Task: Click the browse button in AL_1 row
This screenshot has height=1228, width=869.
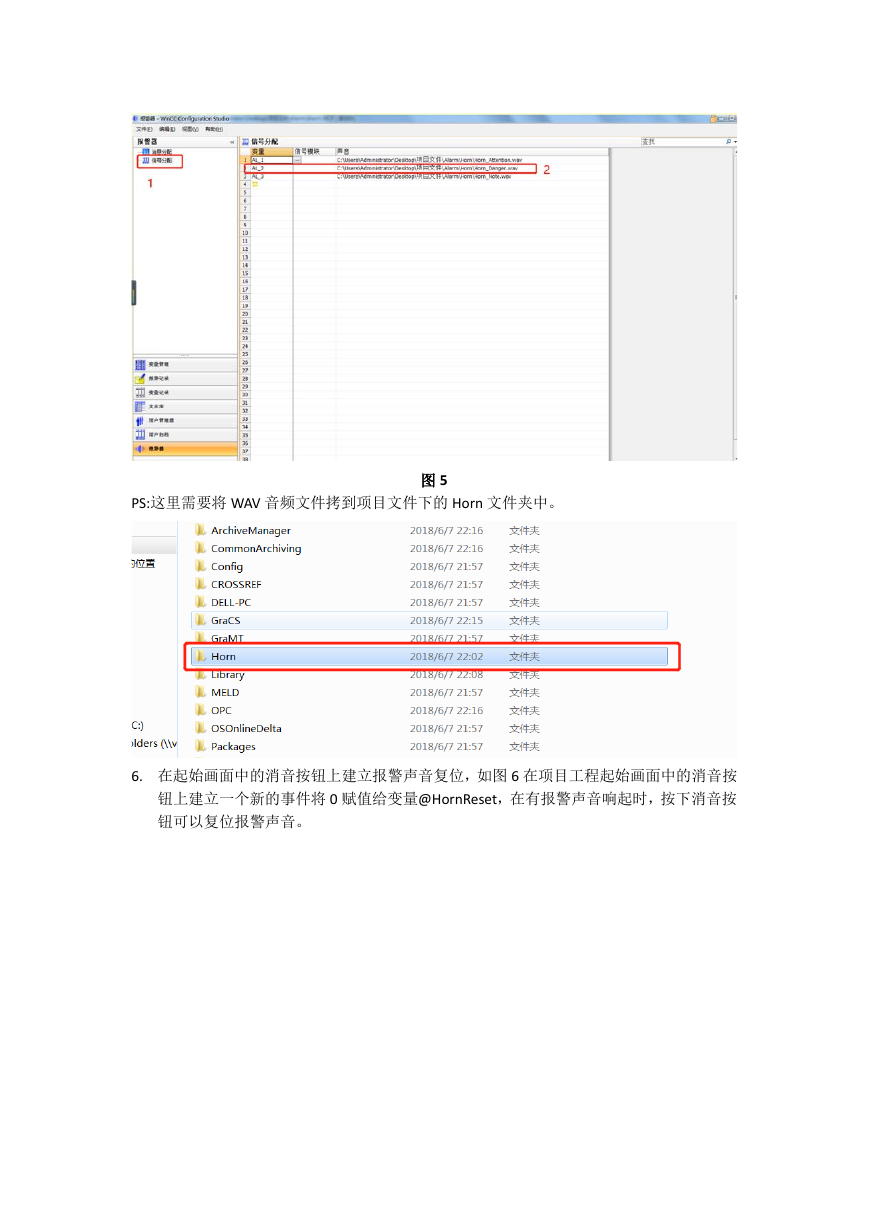Action: pos(297,160)
